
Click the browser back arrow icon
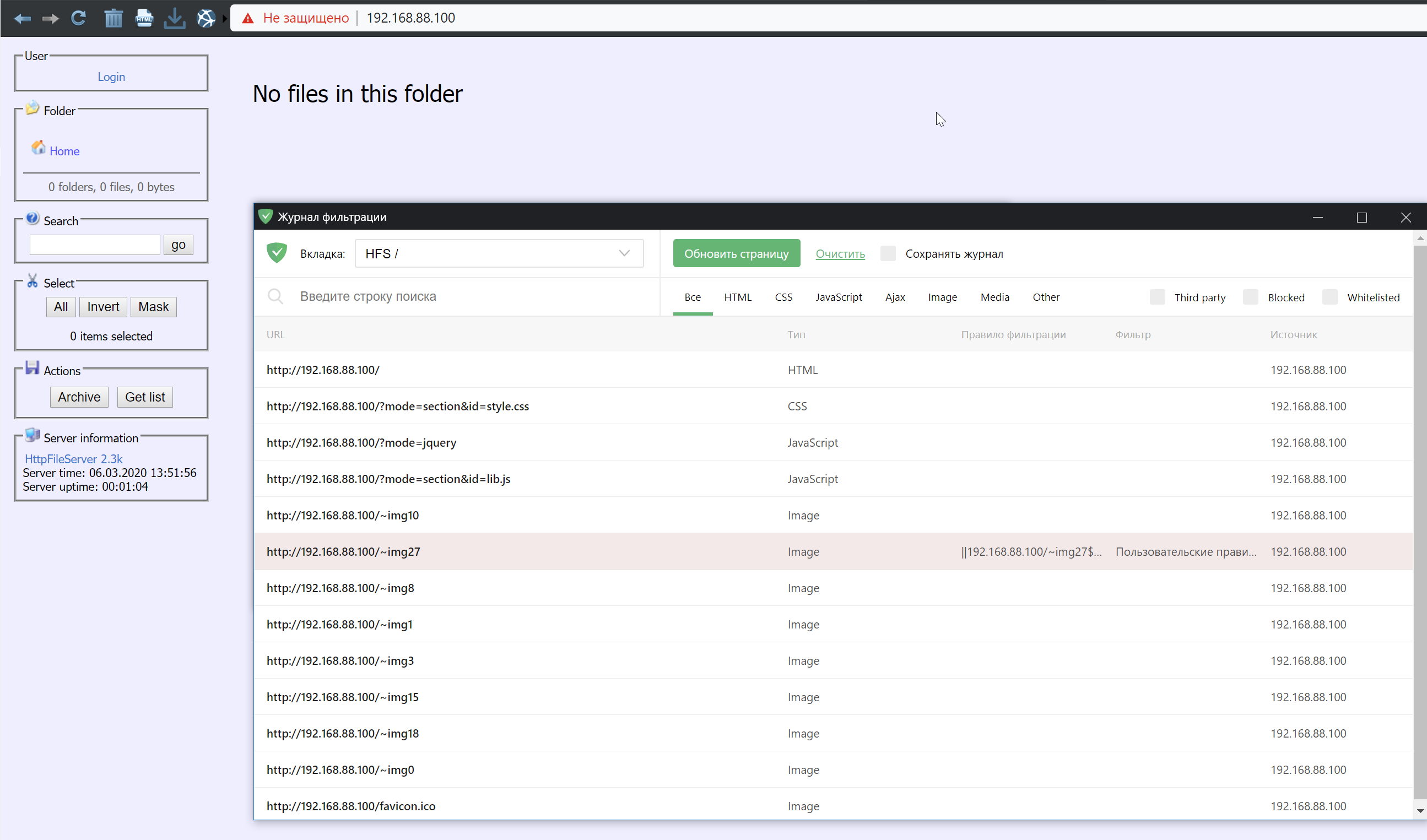22,18
